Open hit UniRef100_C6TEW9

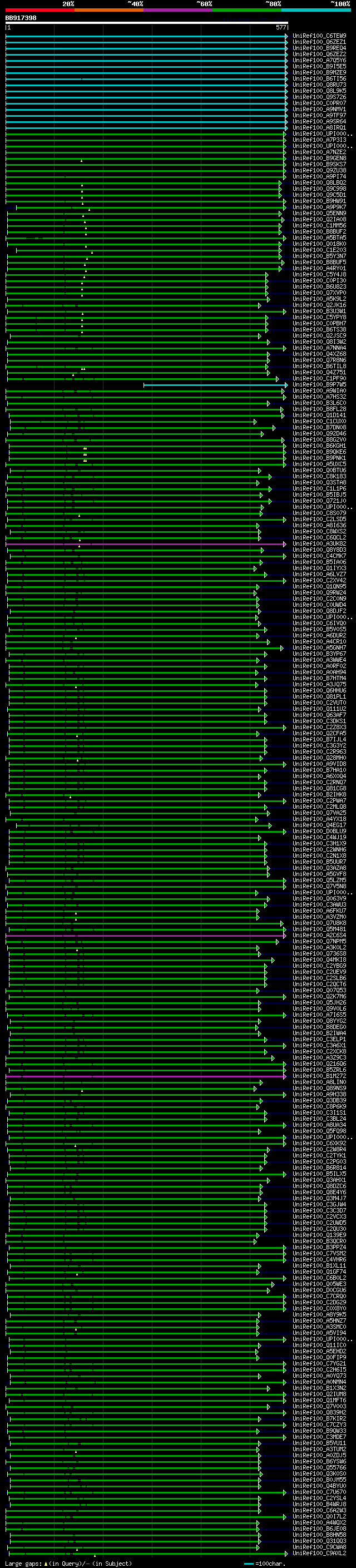tap(319, 36)
